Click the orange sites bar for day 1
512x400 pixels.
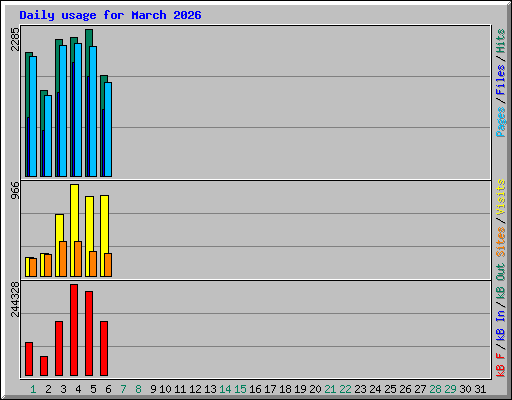point(33,267)
